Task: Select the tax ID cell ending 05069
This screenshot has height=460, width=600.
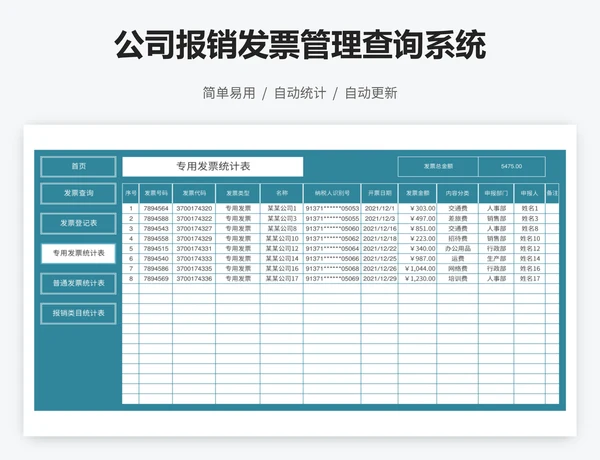Action: [332, 279]
